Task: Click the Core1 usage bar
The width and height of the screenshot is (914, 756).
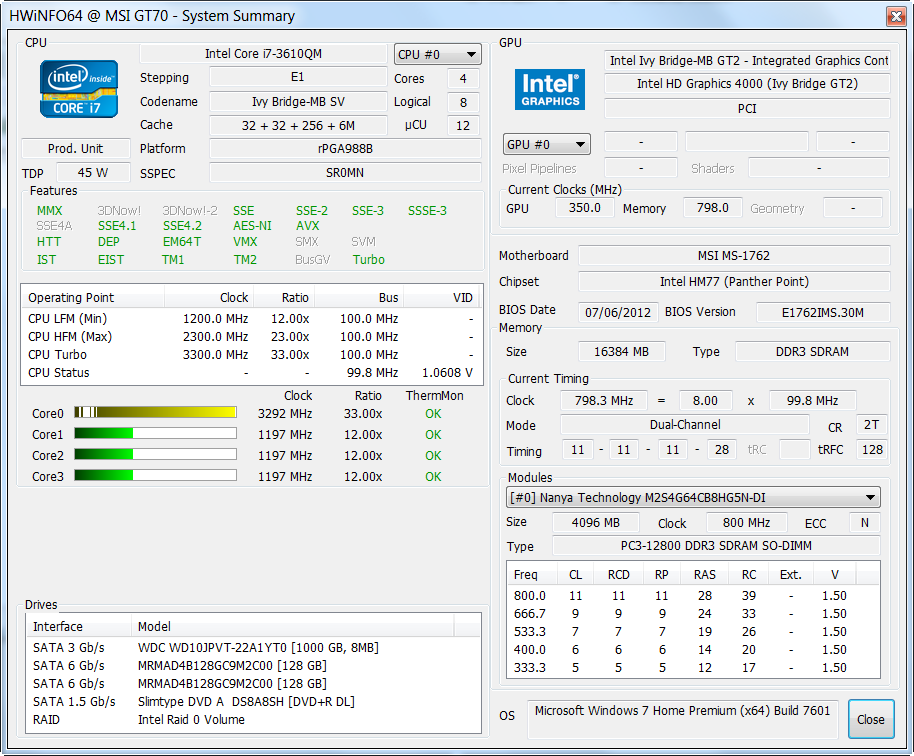Action: tap(156, 434)
